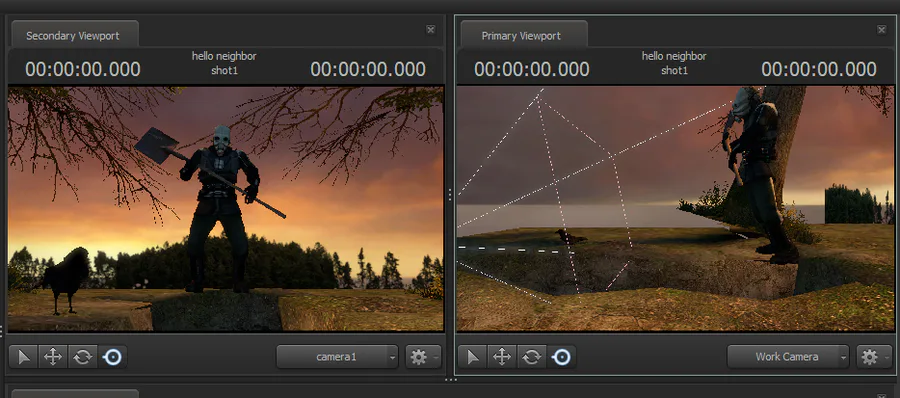Screen dimensions: 900x398
Task: Open the Secondary Viewport gear settings
Action: (423, 357)
